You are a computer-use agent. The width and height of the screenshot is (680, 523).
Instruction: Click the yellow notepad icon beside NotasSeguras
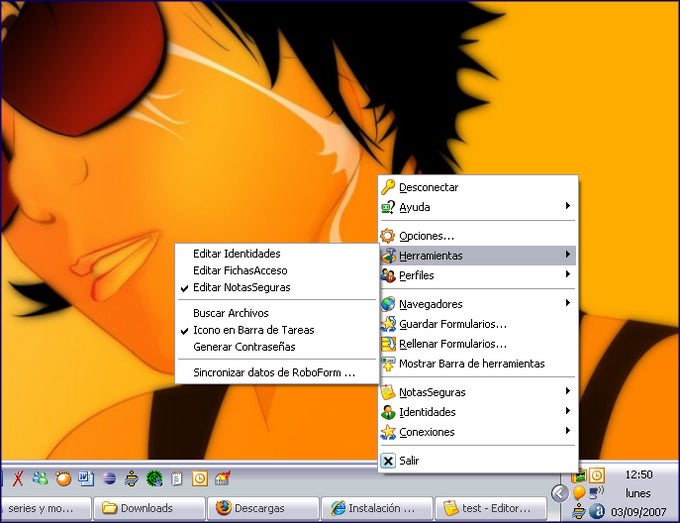pos(388,392)
